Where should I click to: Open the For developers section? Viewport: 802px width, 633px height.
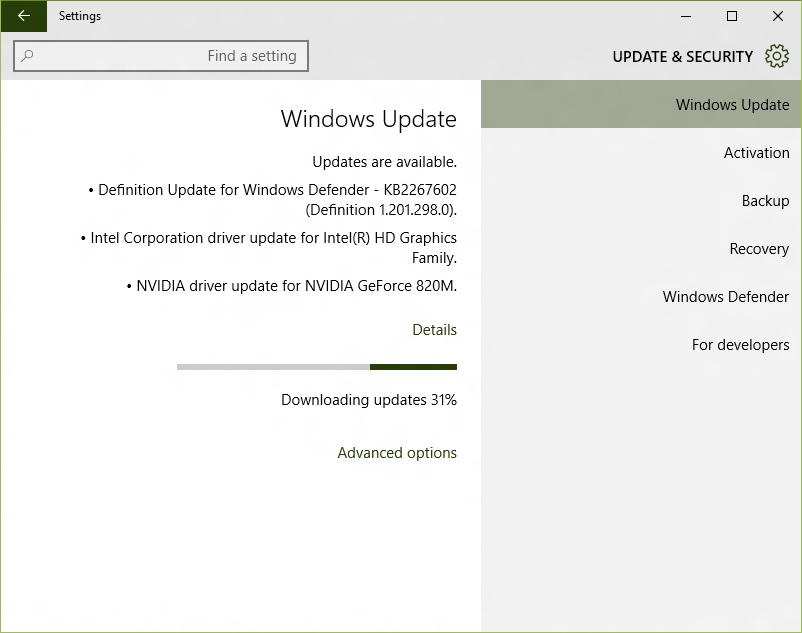coord(641,345)
